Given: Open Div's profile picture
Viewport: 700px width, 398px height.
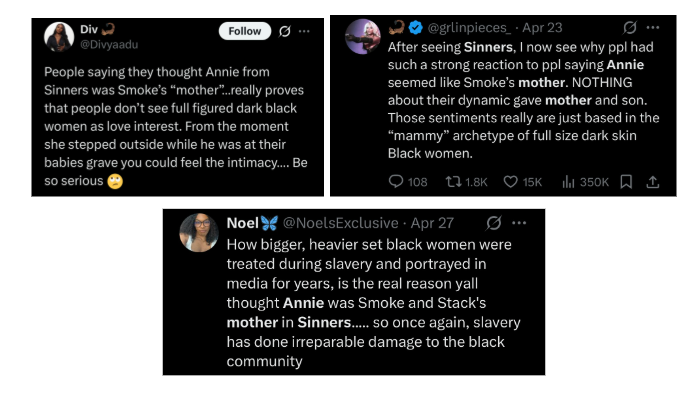Looking at the screenshot, I should tap(59, 37).
